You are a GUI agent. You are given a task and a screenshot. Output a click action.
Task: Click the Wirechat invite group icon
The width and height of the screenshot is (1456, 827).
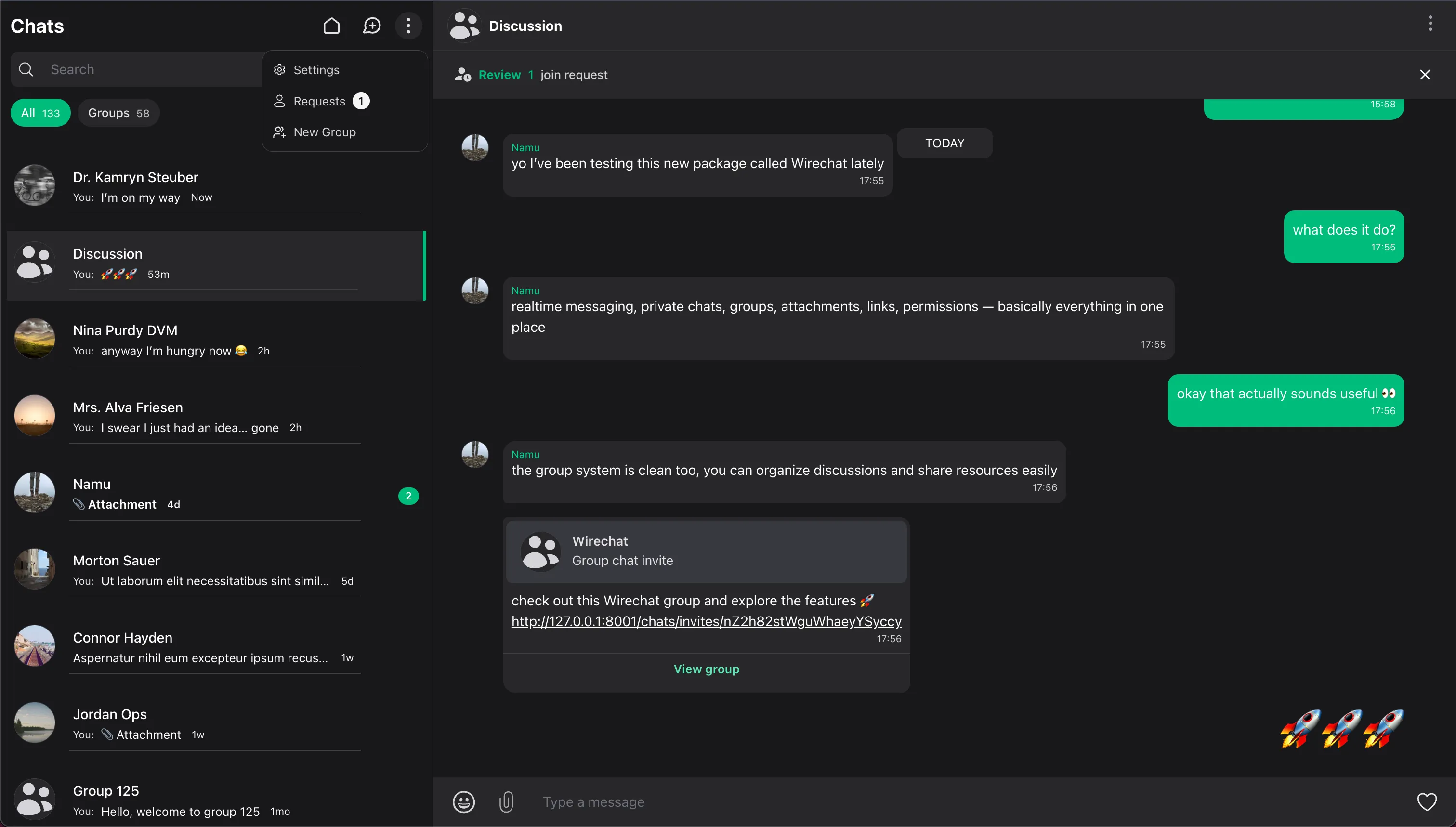[540, 551]
